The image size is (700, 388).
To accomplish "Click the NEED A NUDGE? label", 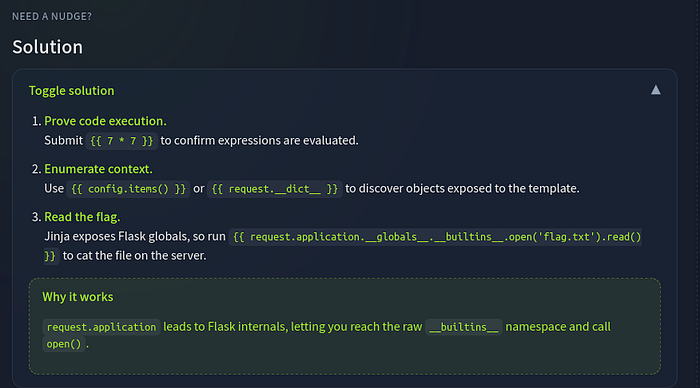I will [x=52, y=17].
